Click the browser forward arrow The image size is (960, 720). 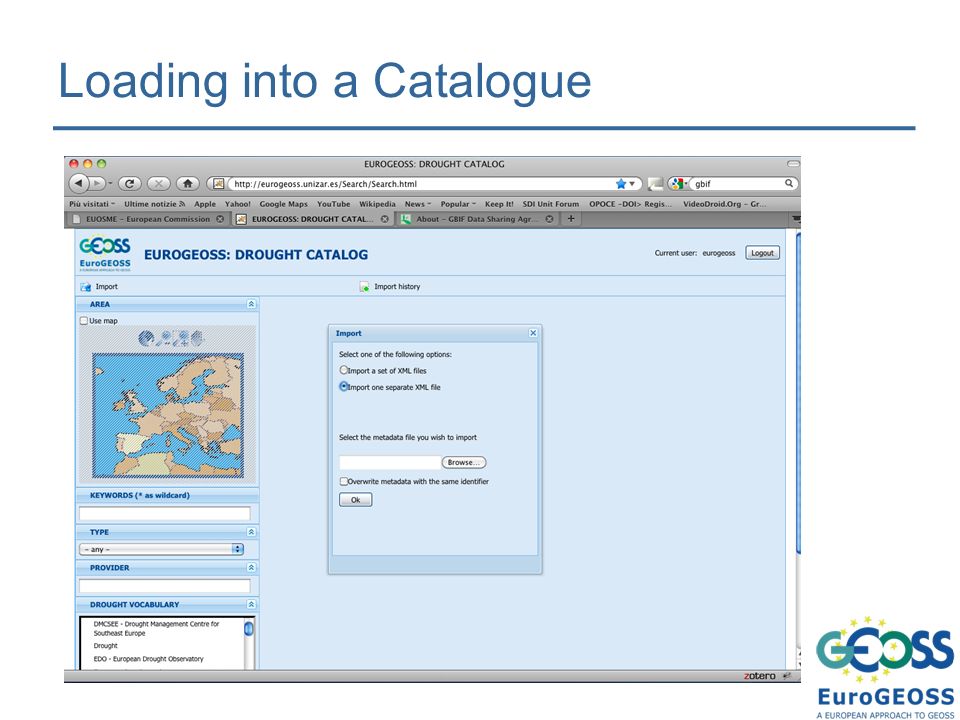(x=97, y=183)
